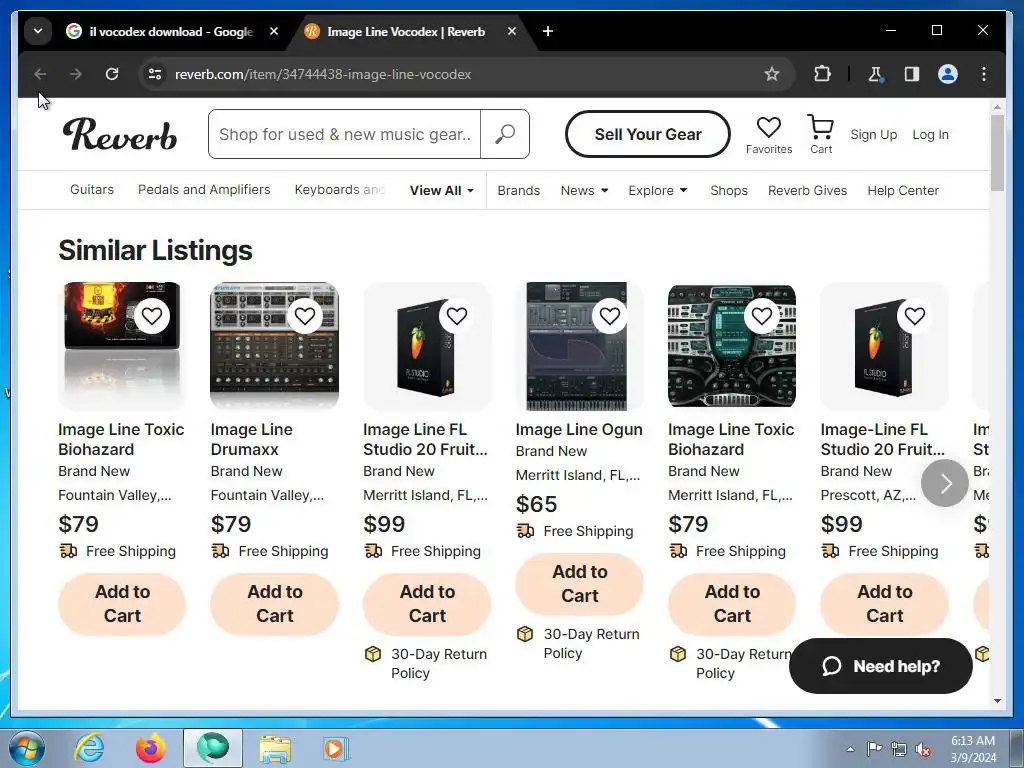Add Image Line FL Studio to cart

(x=427, y=603)
